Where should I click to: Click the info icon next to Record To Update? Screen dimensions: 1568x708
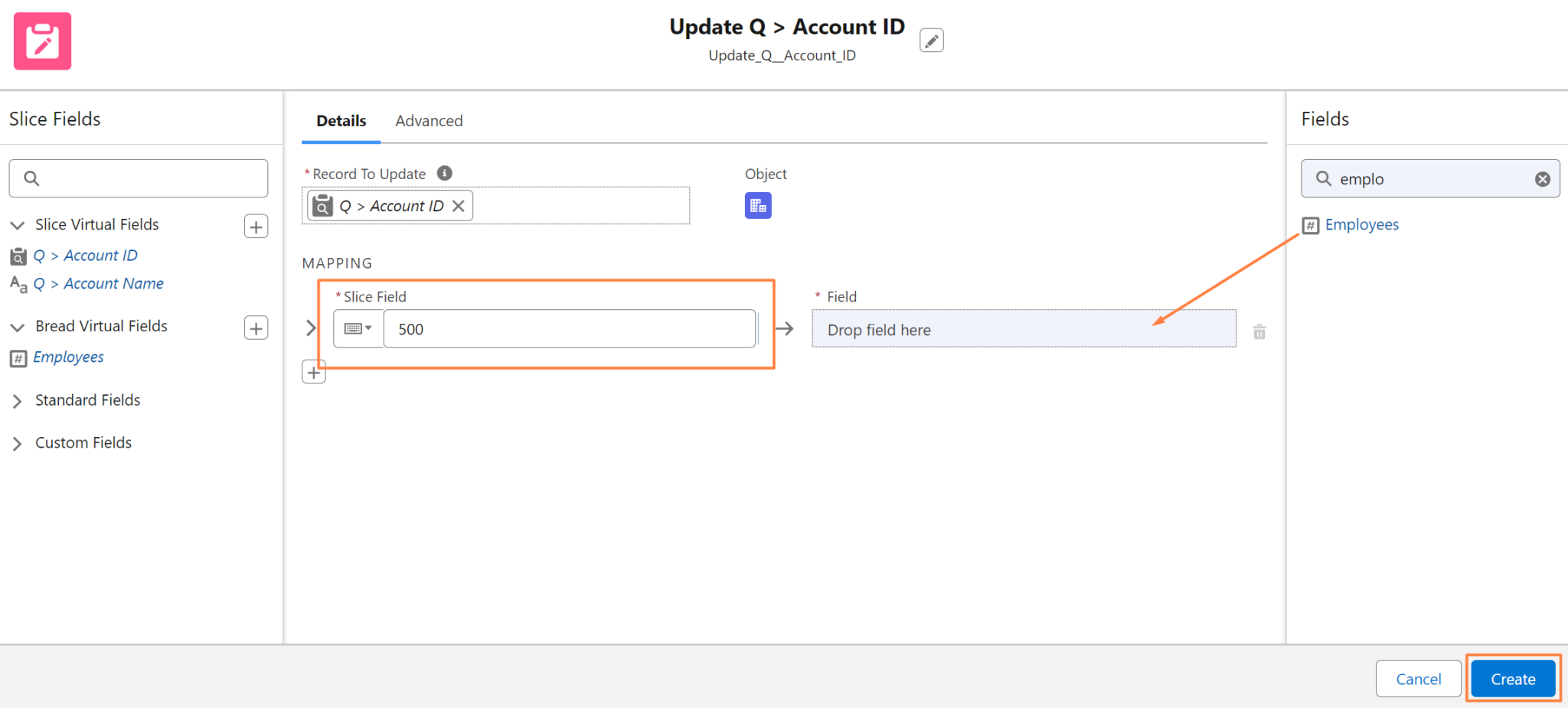pyautogui.click(x=444, y=173)
